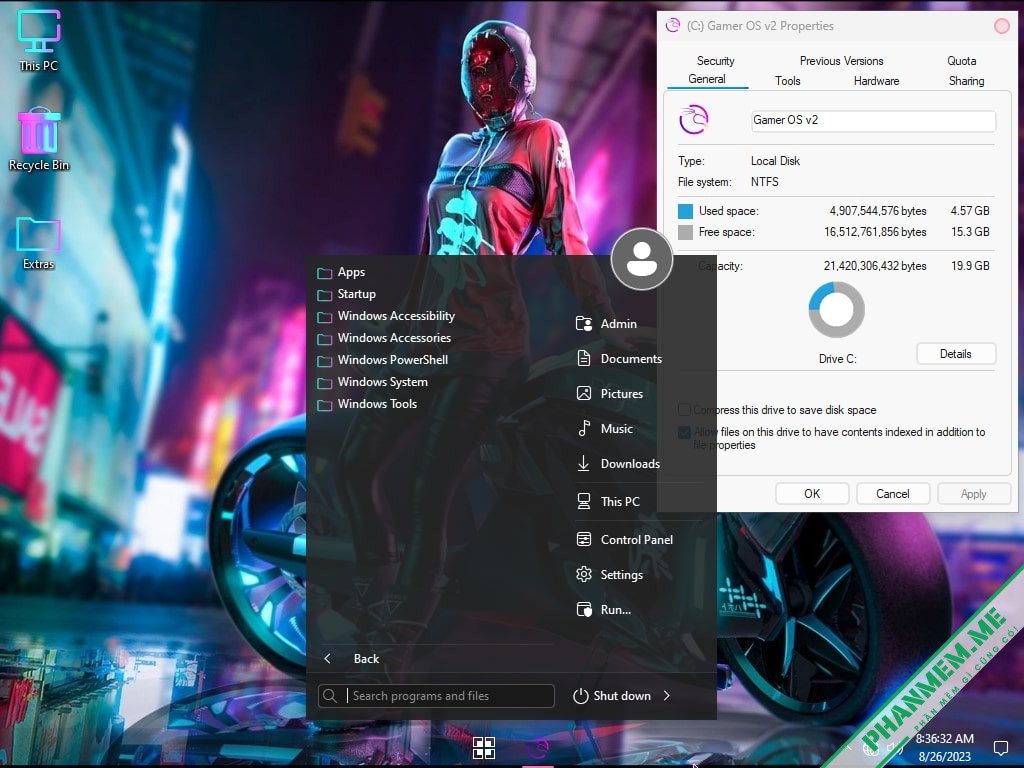Click the This PC computer icon in Start menu
Image resolution: width=1024 pixels, height=768 pixels.
(584, 502)
